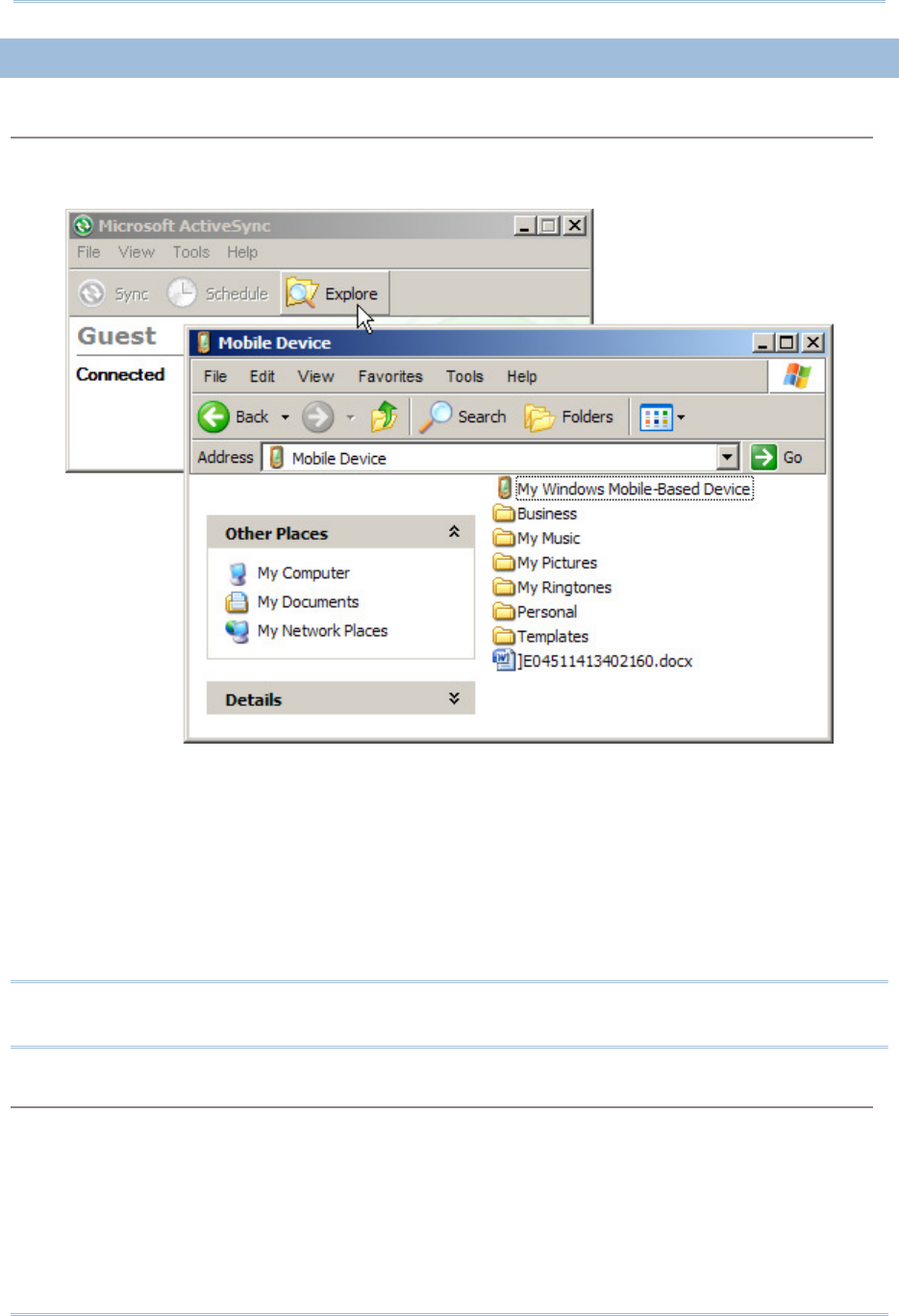
Task: Open Back button history dropdown arrow
Action: pyautogui.click(x=285, y=418)
